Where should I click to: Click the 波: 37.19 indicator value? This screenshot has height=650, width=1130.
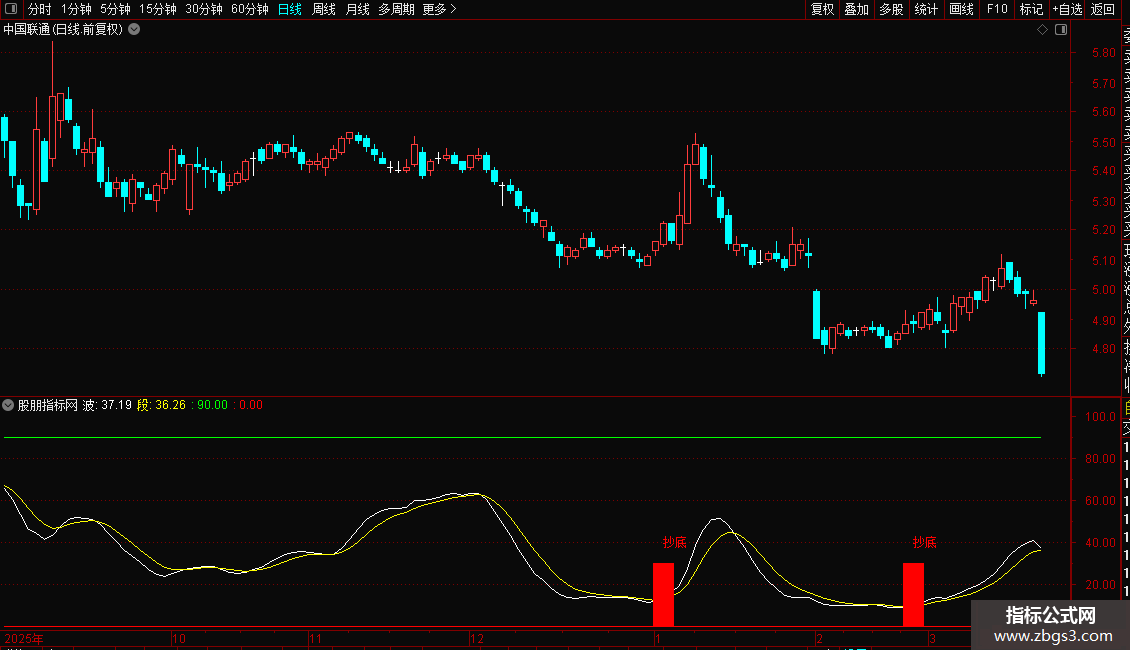(107, 405)
